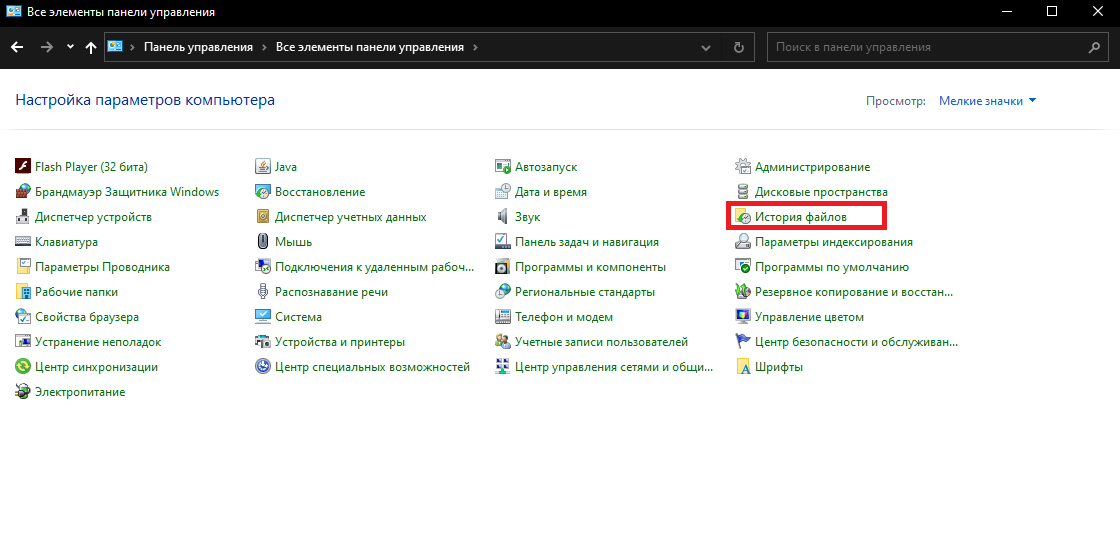Click the Устройства и принтеры icon
The image size is (1120, 550).
click(263, 341)
